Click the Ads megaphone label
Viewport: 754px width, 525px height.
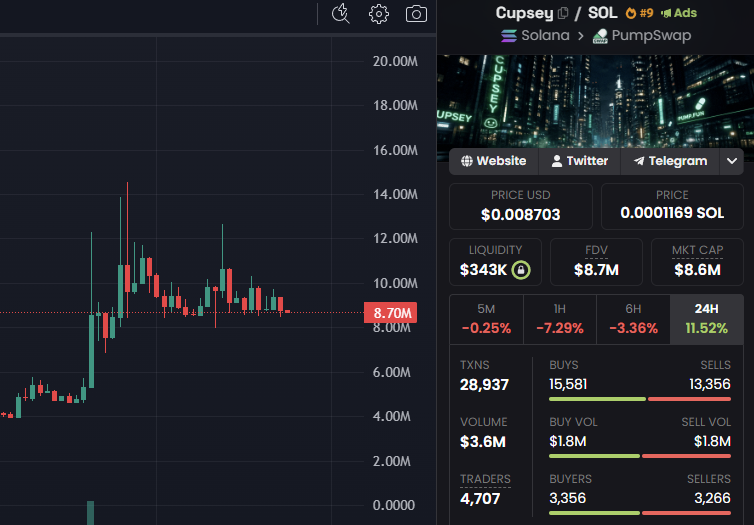pos(679,13)
